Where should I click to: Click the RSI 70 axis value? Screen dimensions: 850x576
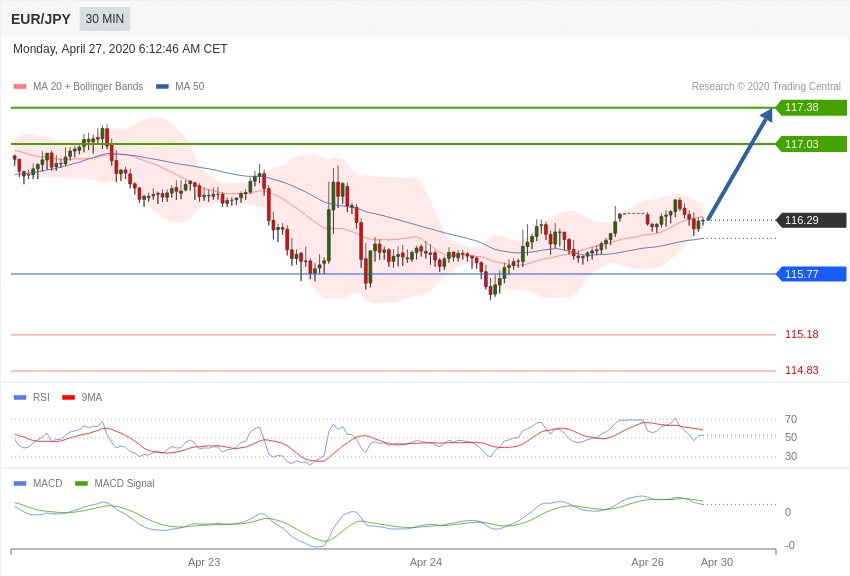tap(791, 419)
